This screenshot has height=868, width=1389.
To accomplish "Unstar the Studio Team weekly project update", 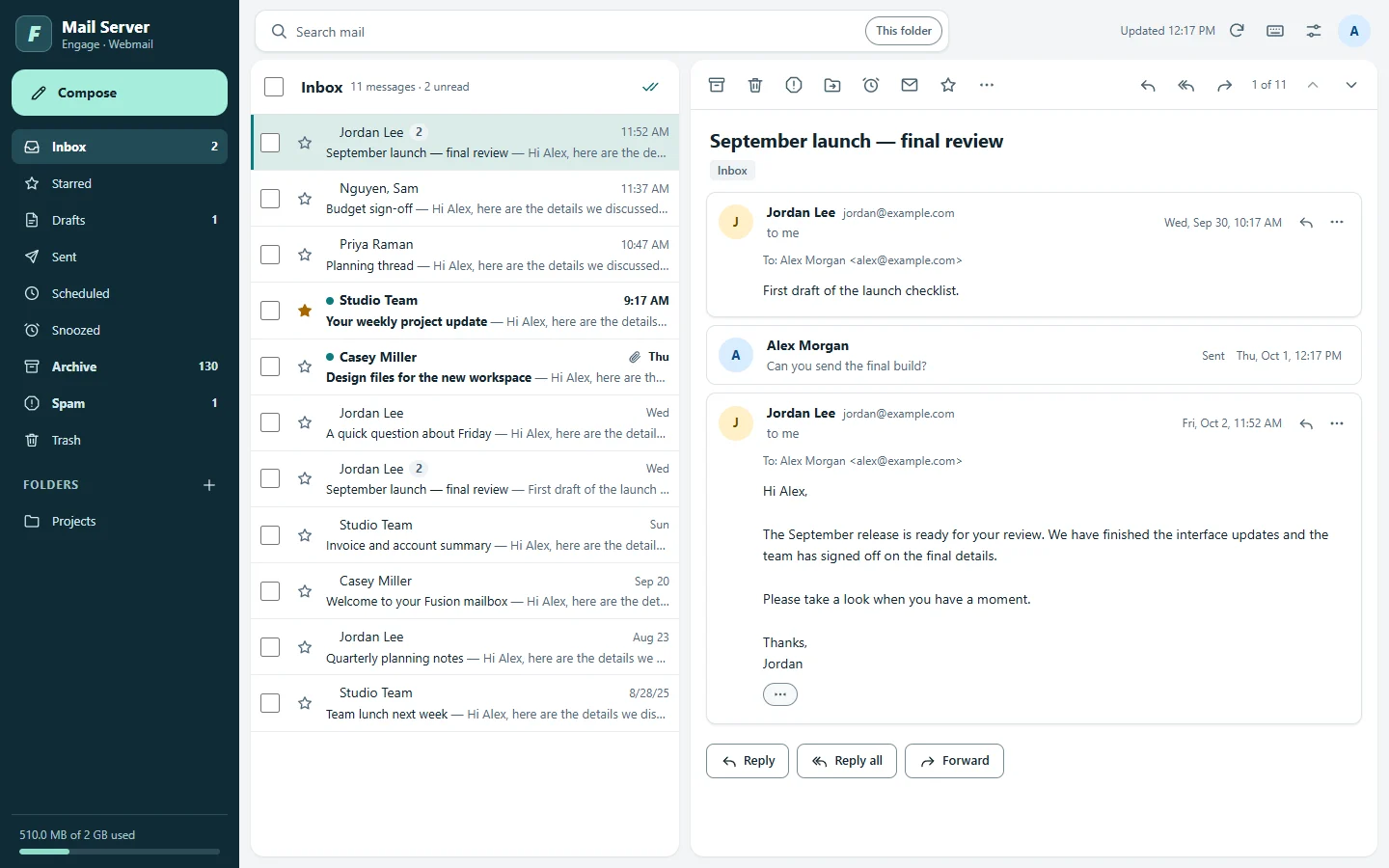I will point(305,311).
